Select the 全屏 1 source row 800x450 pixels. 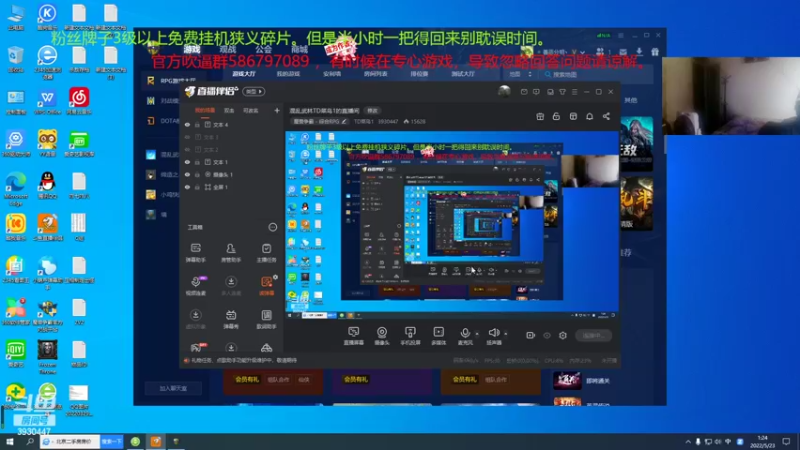tap(231, 187)
